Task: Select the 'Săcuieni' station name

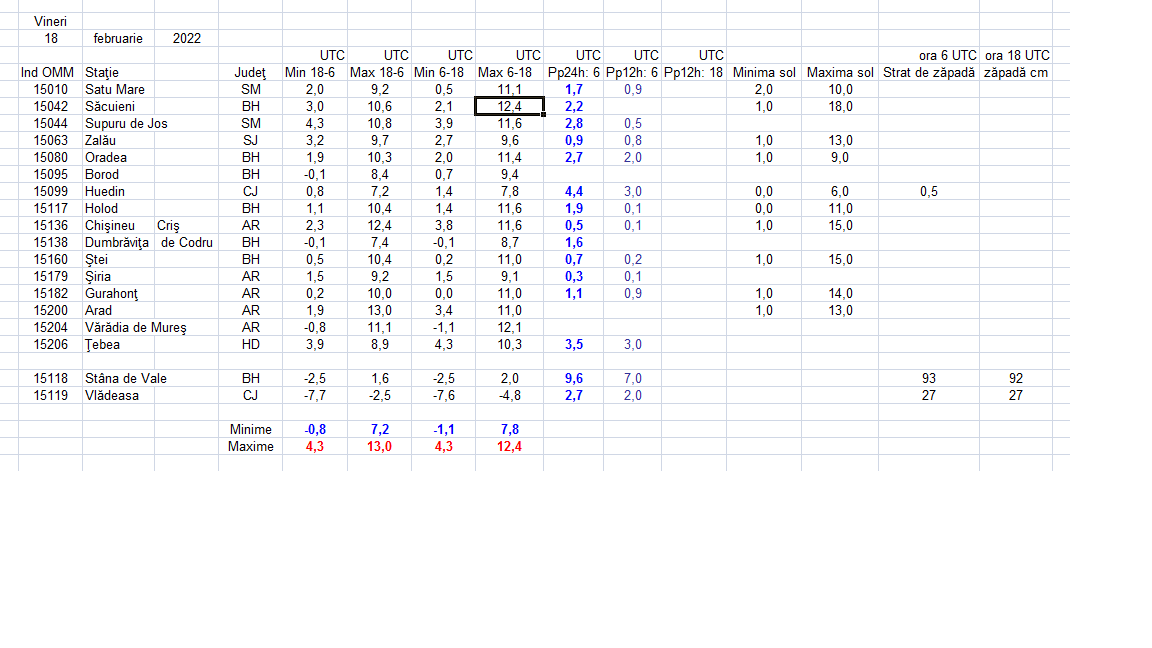Action: coord(110,107)
